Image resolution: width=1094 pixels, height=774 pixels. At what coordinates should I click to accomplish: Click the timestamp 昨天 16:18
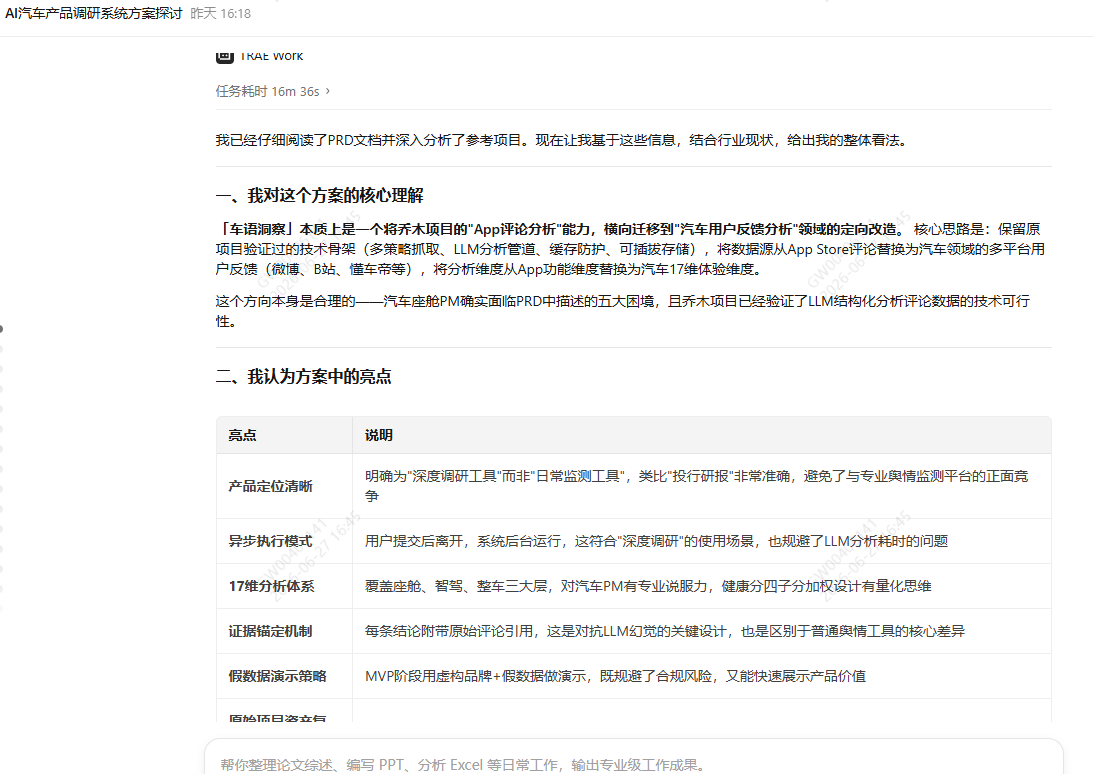click(220, 13)
